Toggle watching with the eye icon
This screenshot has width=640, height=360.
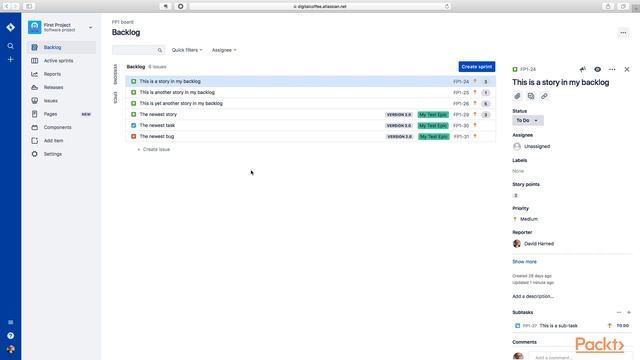click(x=597, y=69)
